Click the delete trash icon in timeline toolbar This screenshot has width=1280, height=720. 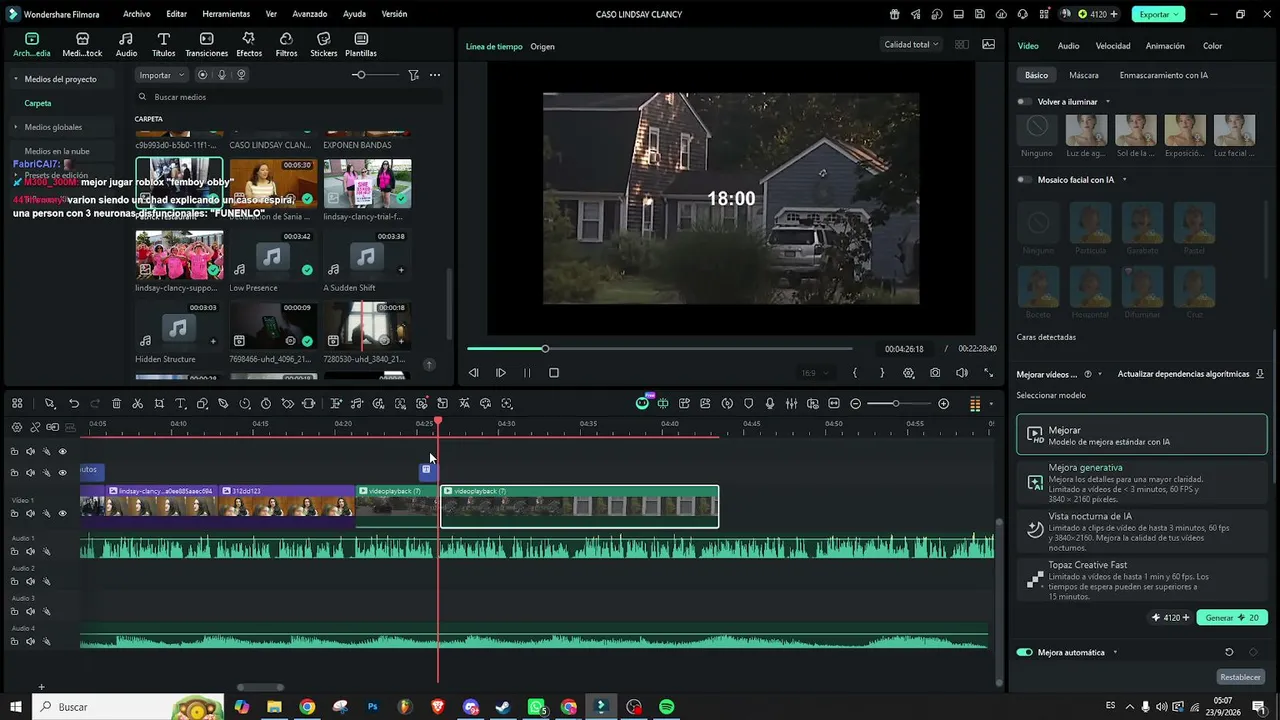coord(116,404)
